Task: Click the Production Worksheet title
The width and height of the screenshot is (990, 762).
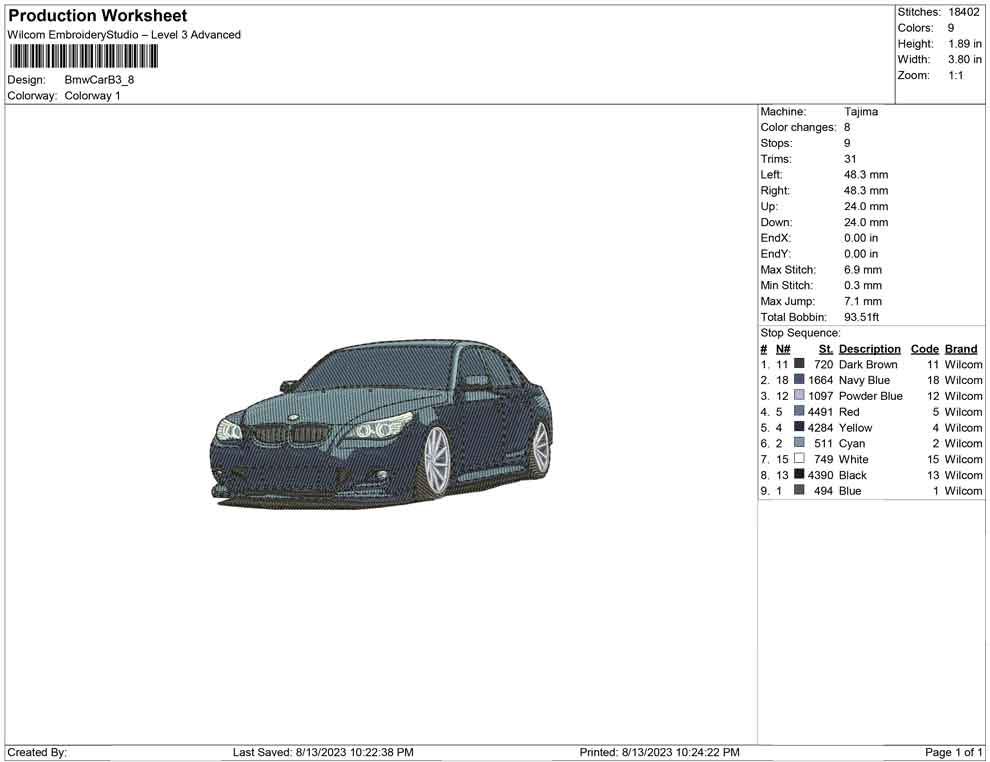Action: [97, 16]
